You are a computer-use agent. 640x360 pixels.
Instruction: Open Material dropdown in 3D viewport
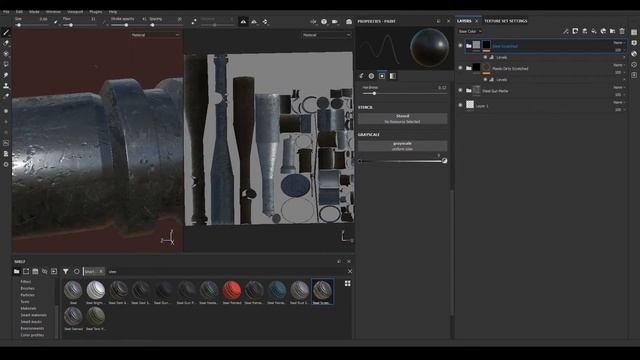pyautogui.click(x=155, y=35)
